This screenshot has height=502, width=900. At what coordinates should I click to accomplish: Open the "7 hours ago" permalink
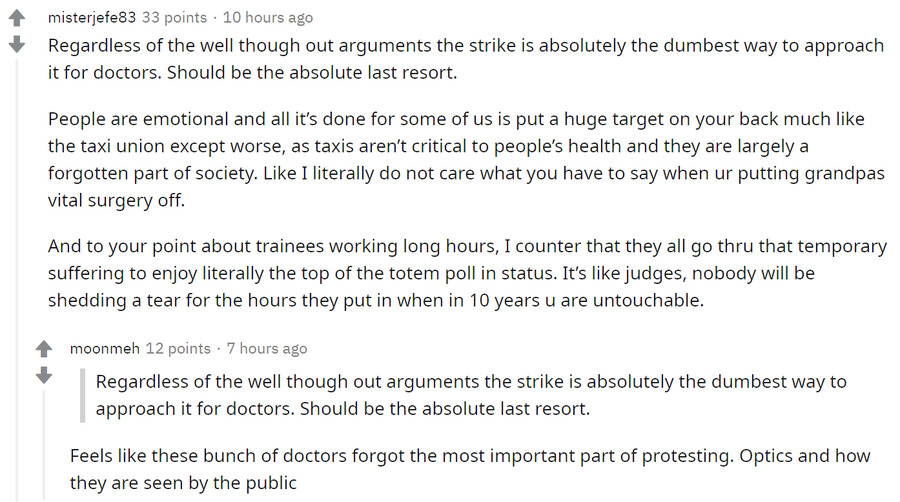click(x=267, y=348)
